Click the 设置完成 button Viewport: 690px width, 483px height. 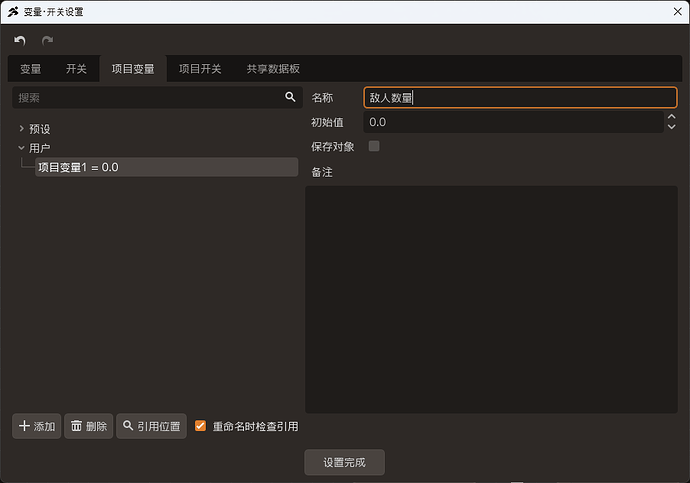click(x=345, y=462)
